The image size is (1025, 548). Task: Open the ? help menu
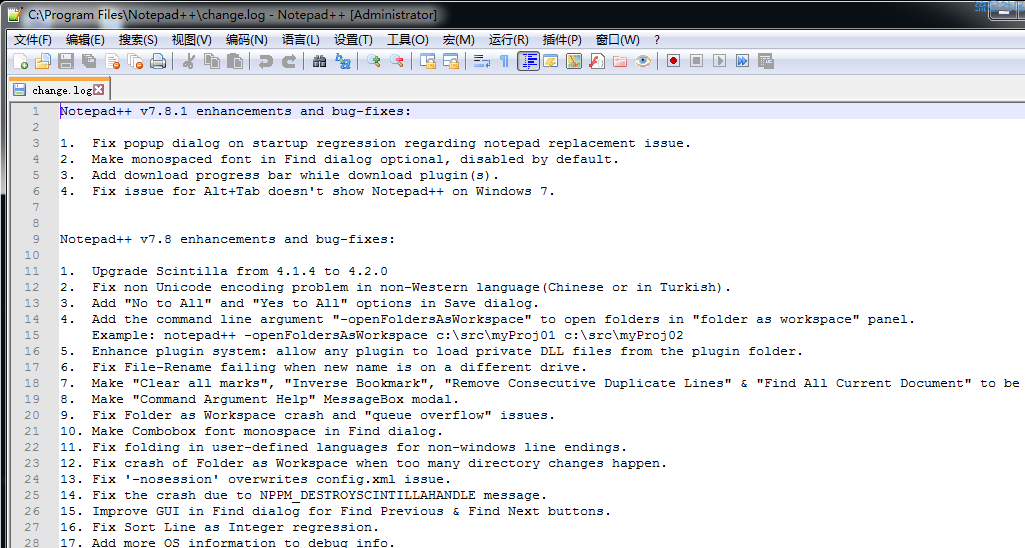657,40
